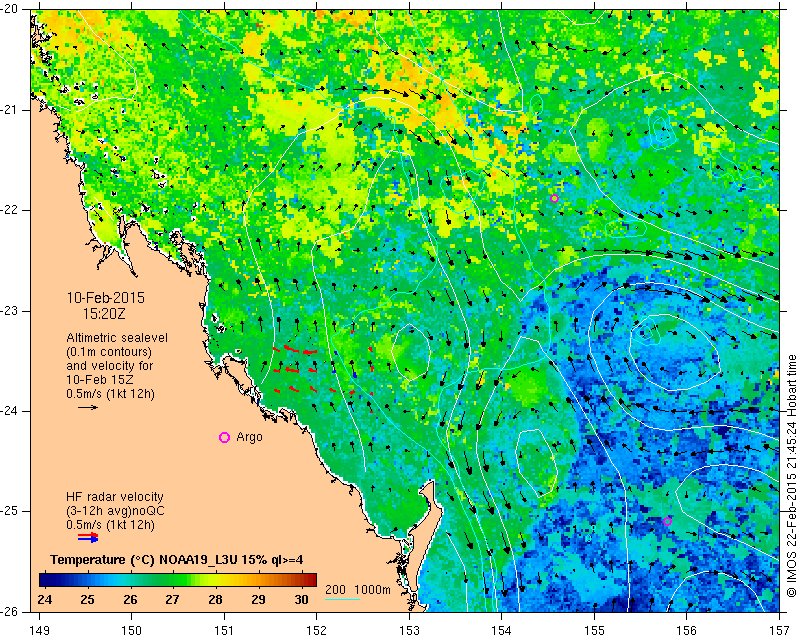Click the 'Argo' legend label
Screen dimensions: 800x640
249,437
